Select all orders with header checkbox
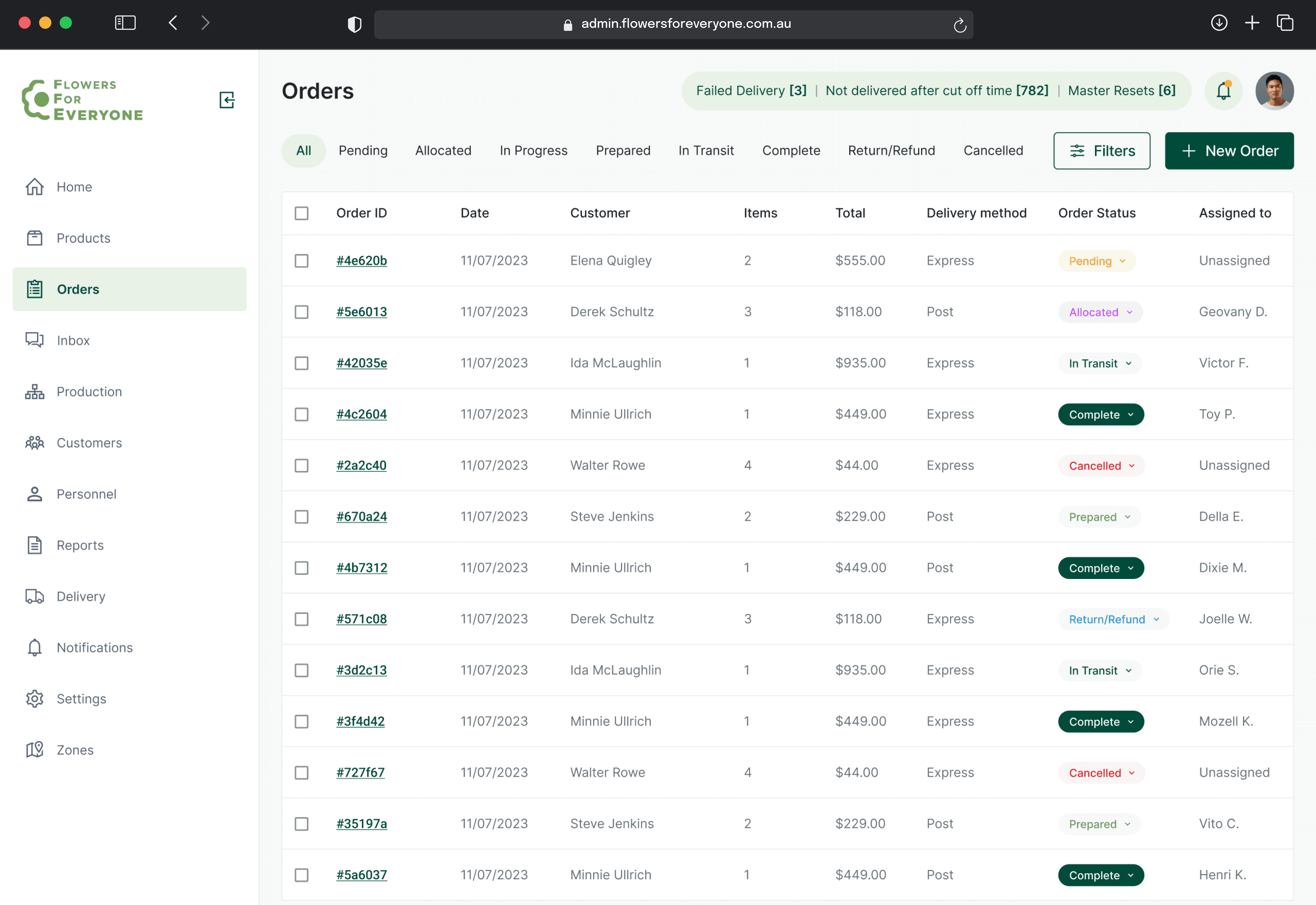 302,213
